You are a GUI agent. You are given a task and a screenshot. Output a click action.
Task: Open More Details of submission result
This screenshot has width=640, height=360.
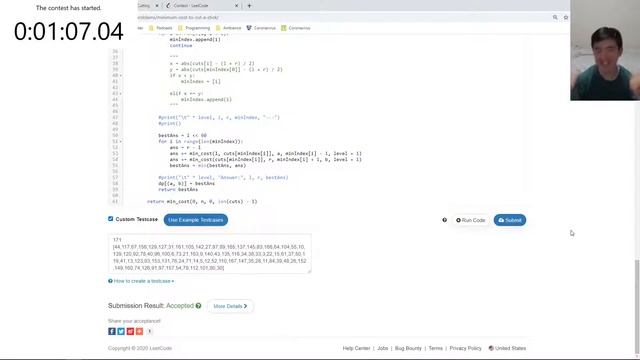point(230,306)
